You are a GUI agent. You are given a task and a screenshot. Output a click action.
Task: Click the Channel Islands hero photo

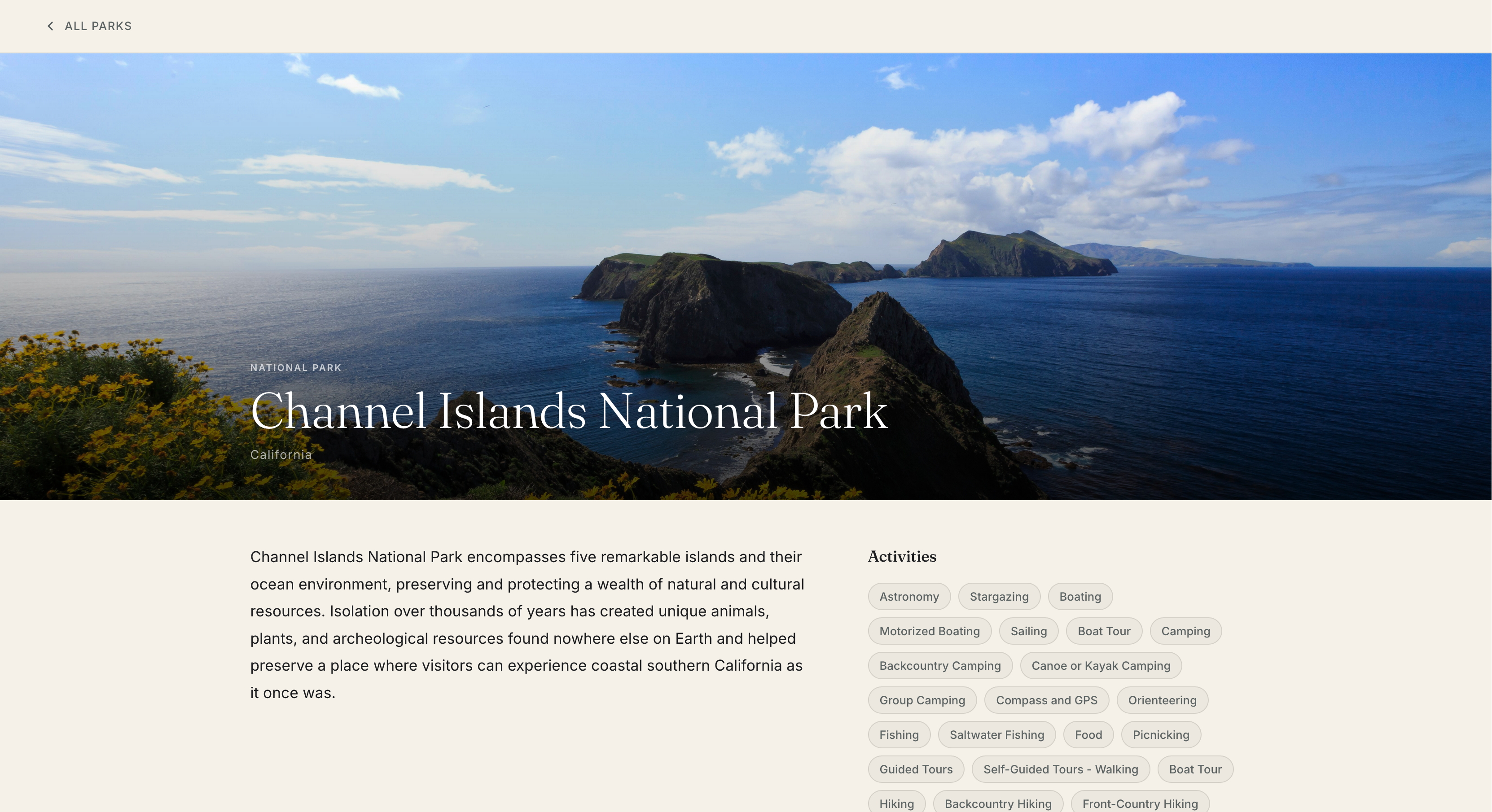pos(746,277)
